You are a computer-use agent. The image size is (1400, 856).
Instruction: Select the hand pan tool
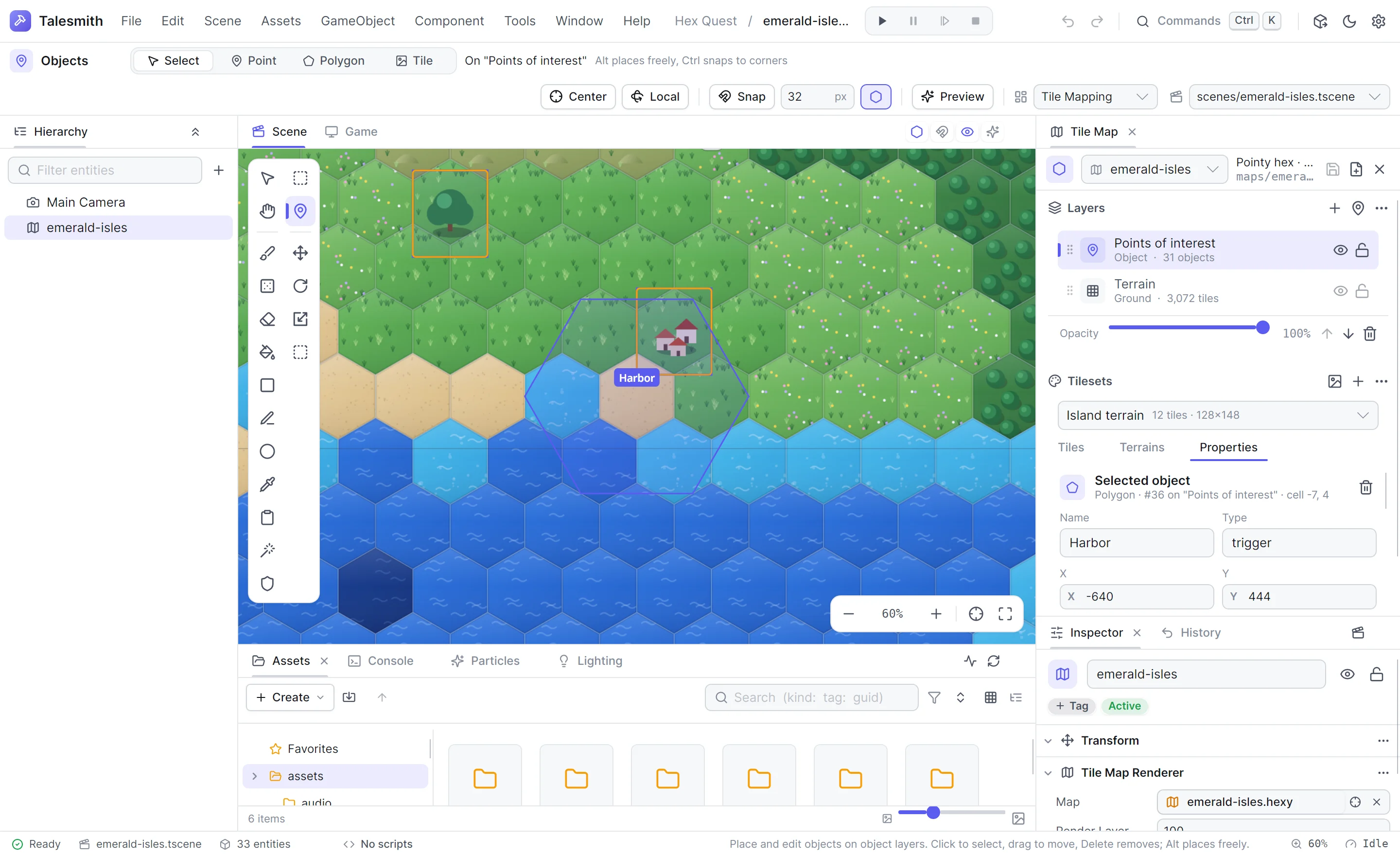267,211
